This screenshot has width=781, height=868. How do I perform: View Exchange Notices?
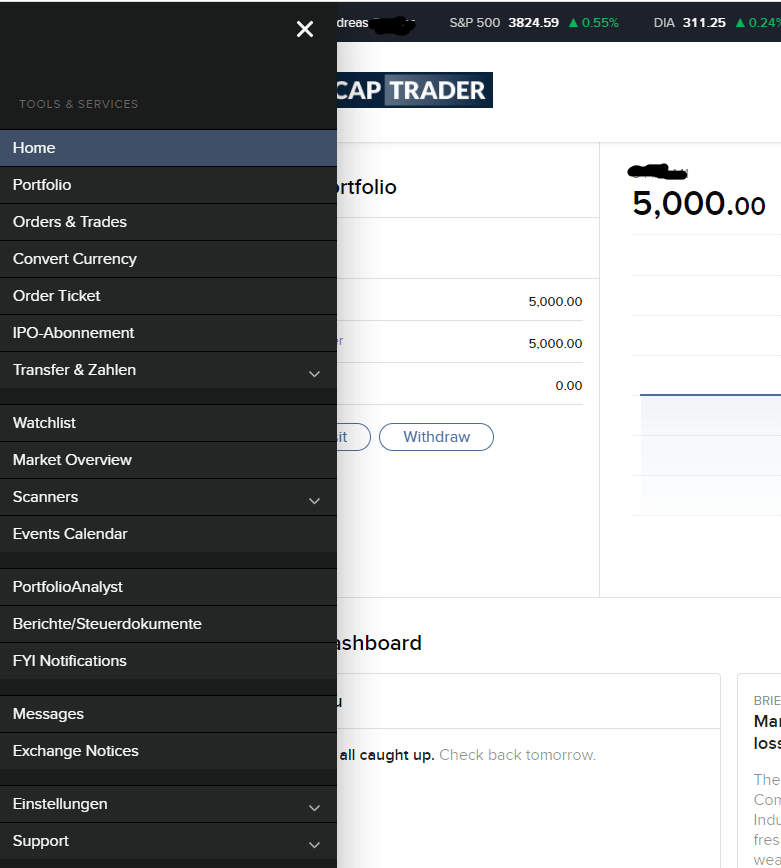coord(168,751)
